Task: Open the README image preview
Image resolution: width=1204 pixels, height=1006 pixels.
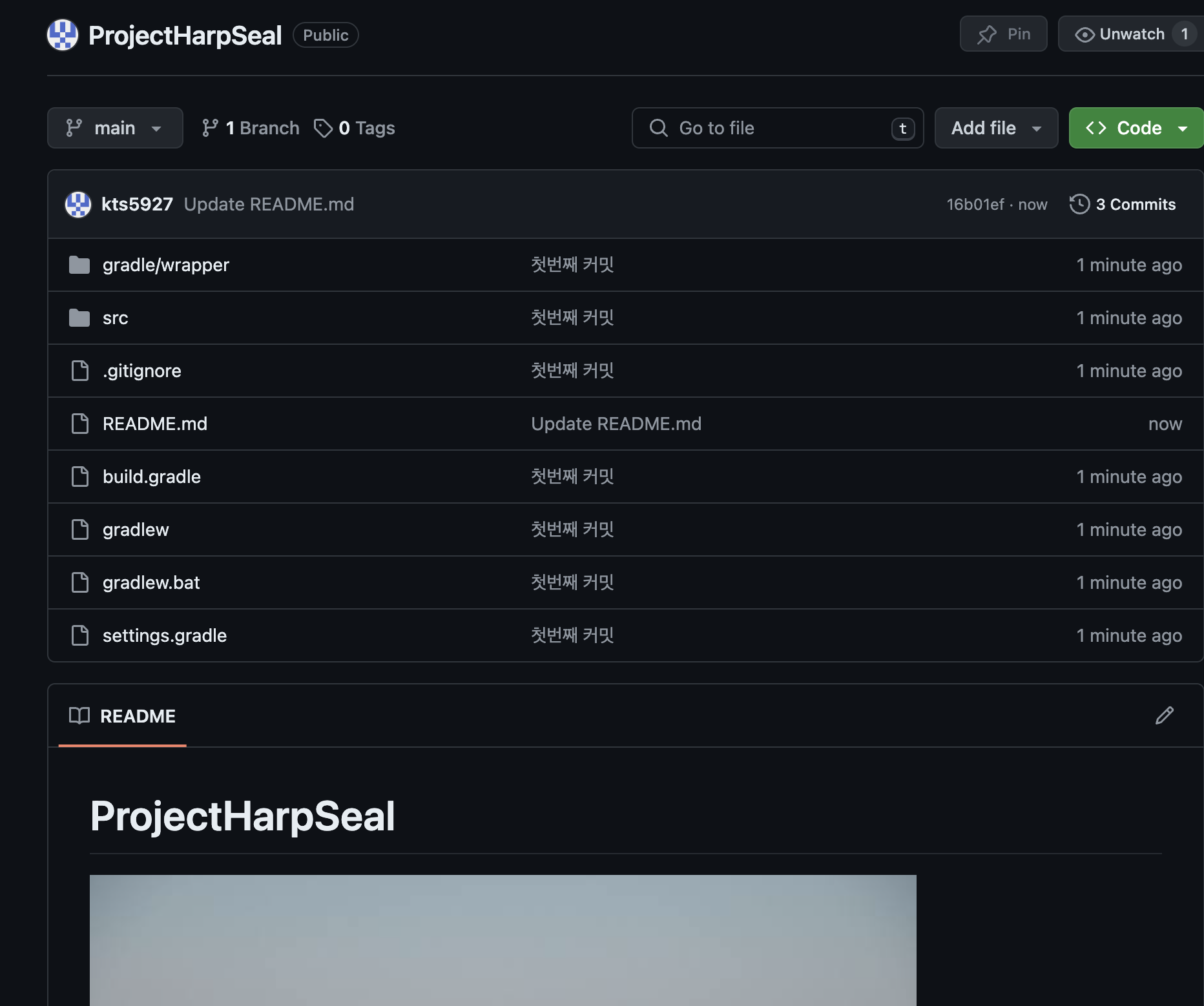Action: click(x=503, y=940)
